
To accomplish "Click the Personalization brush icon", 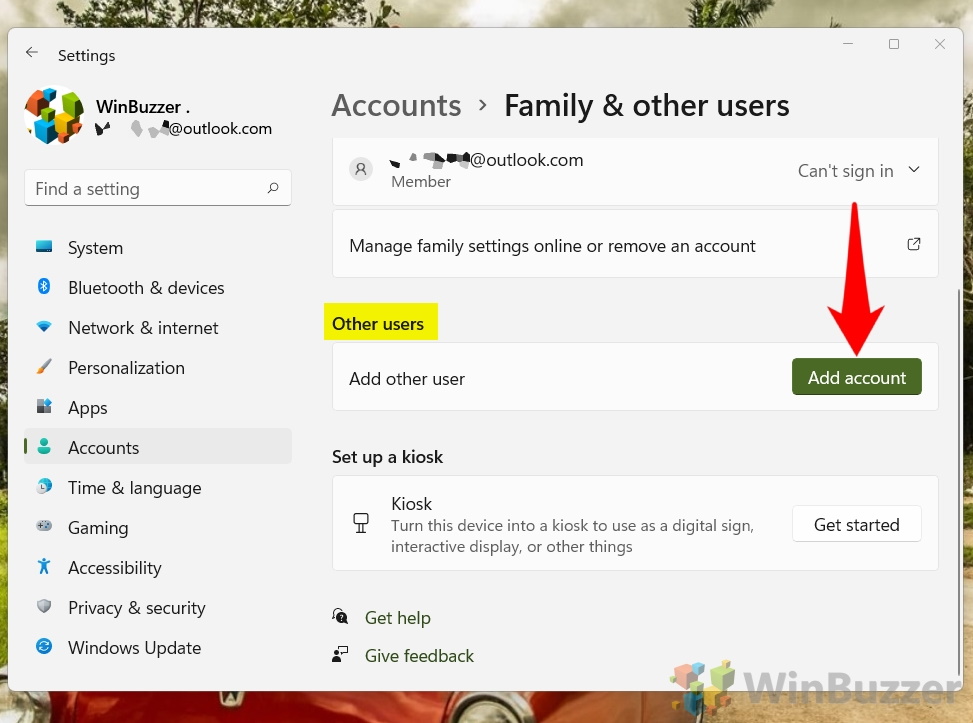I will [44, 367].
